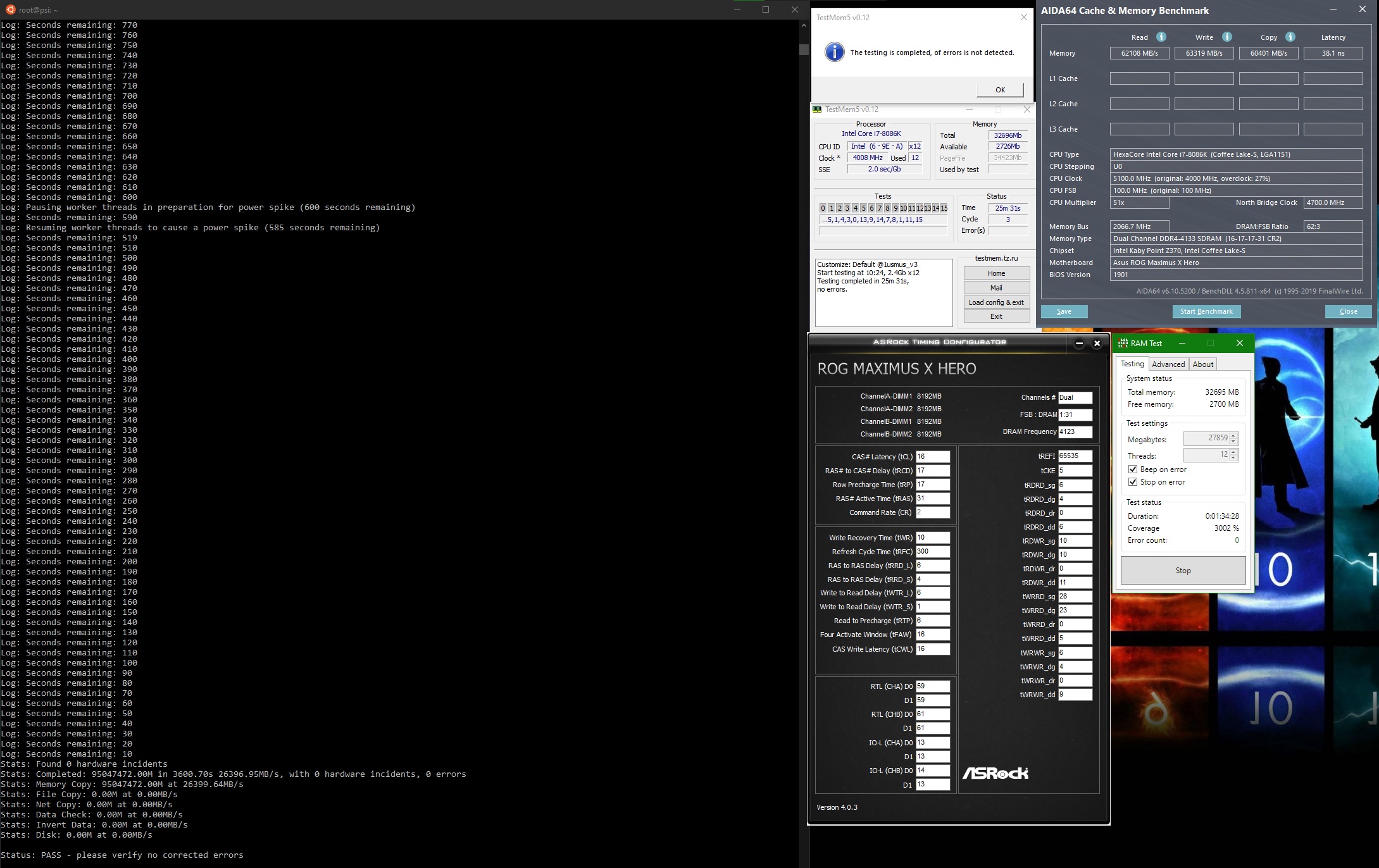Click the terminal vertical scrollbar thumb
The height and width of the screenshot is (868, 1379).
pos(804,49)
